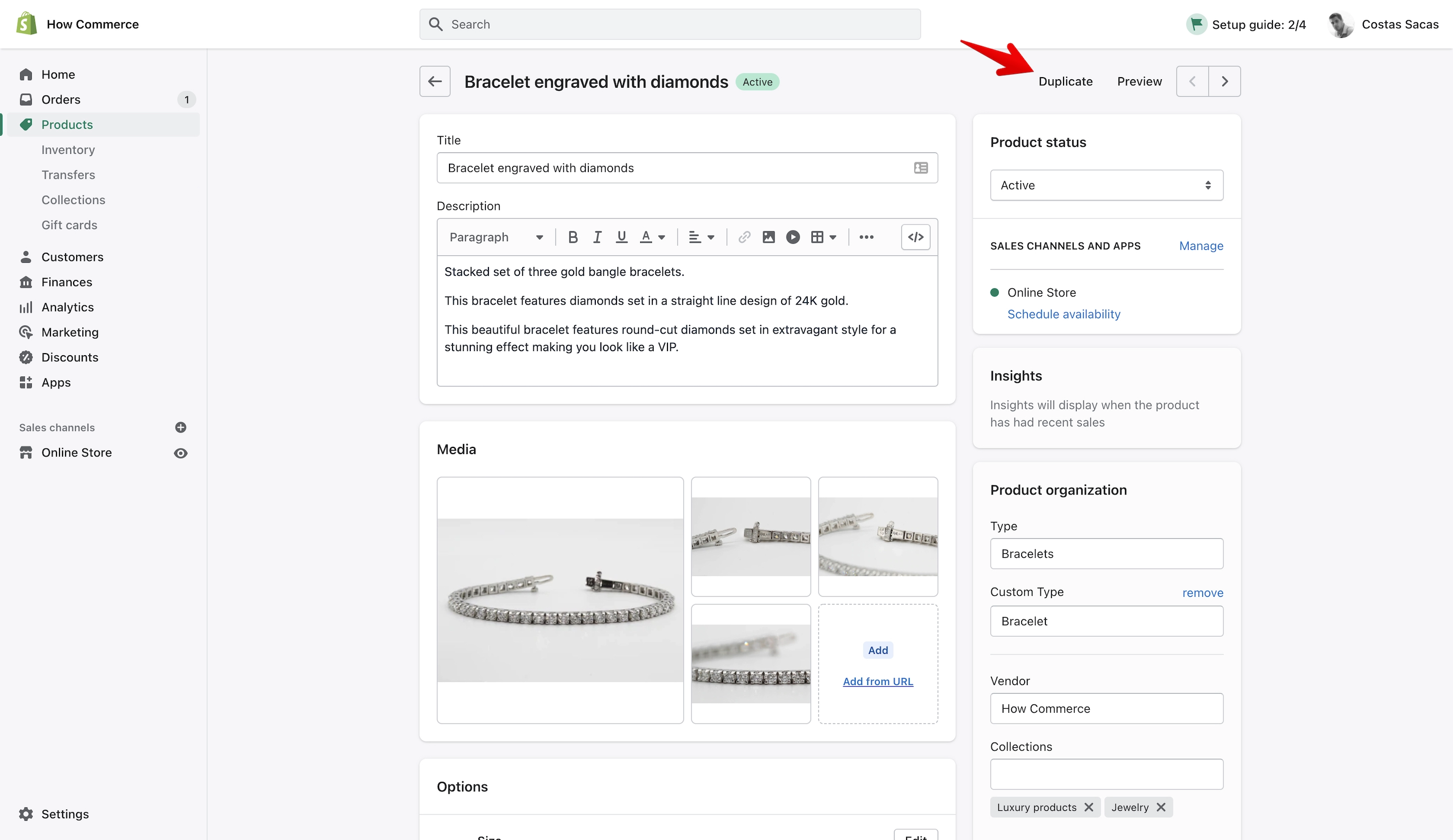The image size is (1453, 840).
Task: Switch to HTML code view
Action: [916, 237]
